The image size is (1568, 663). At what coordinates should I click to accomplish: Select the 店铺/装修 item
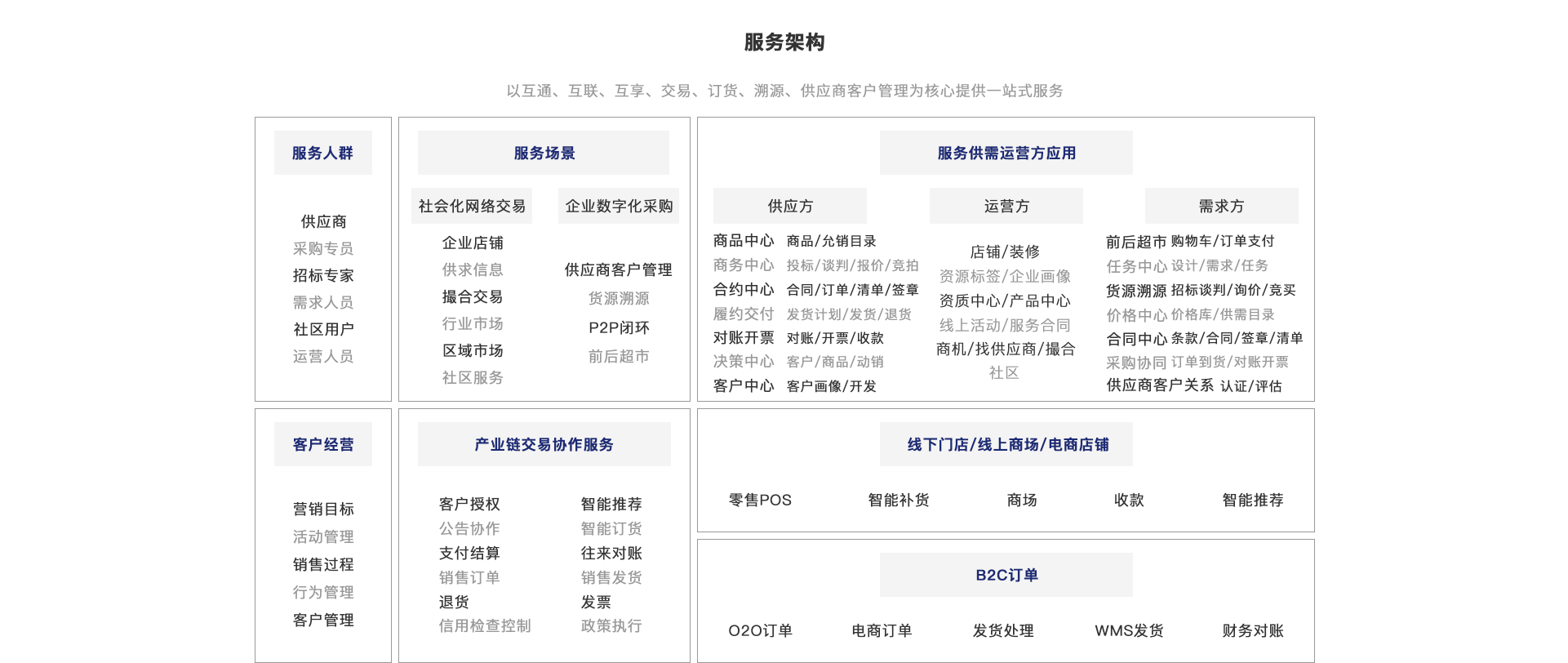1005,251
